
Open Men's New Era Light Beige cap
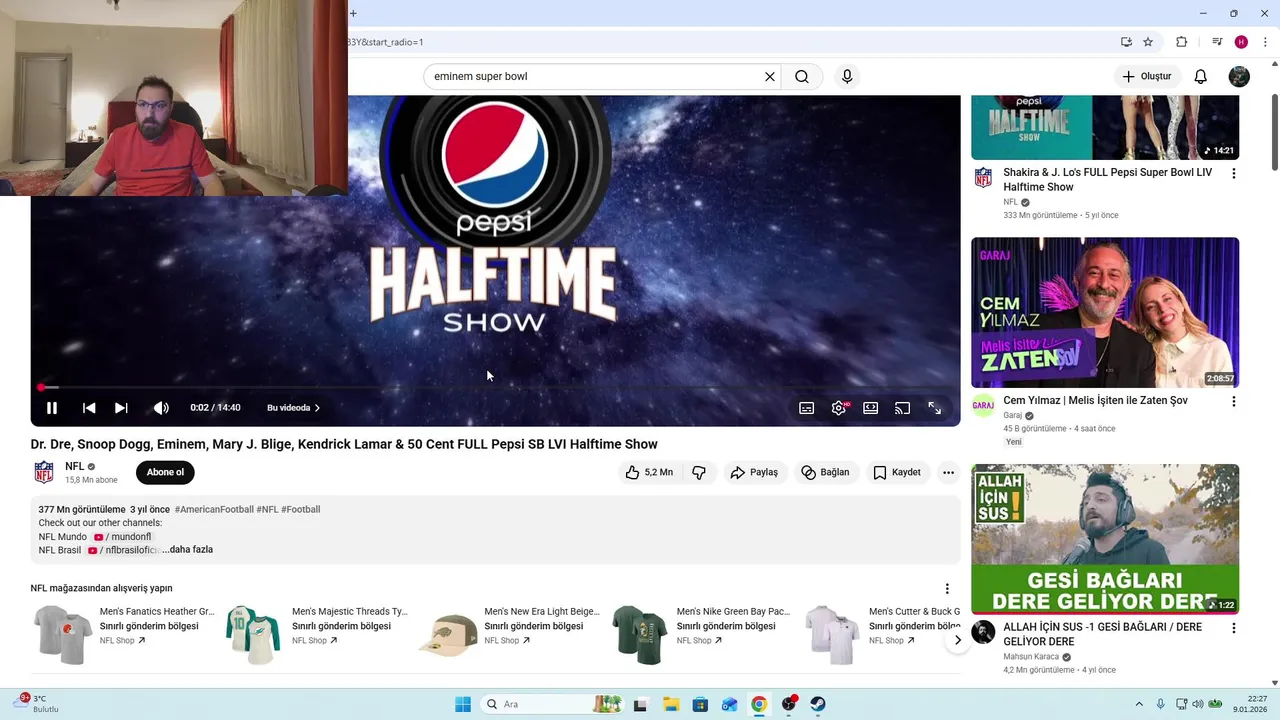tap(508, 634)
